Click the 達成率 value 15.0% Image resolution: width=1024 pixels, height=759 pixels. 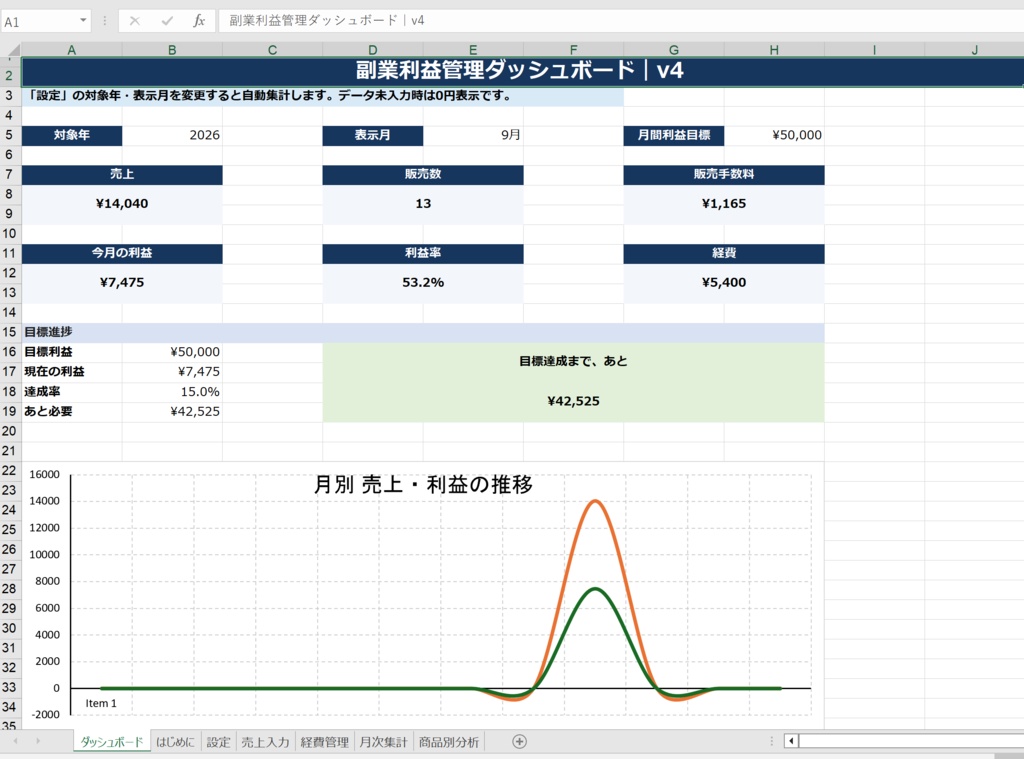tap(172, 391)
